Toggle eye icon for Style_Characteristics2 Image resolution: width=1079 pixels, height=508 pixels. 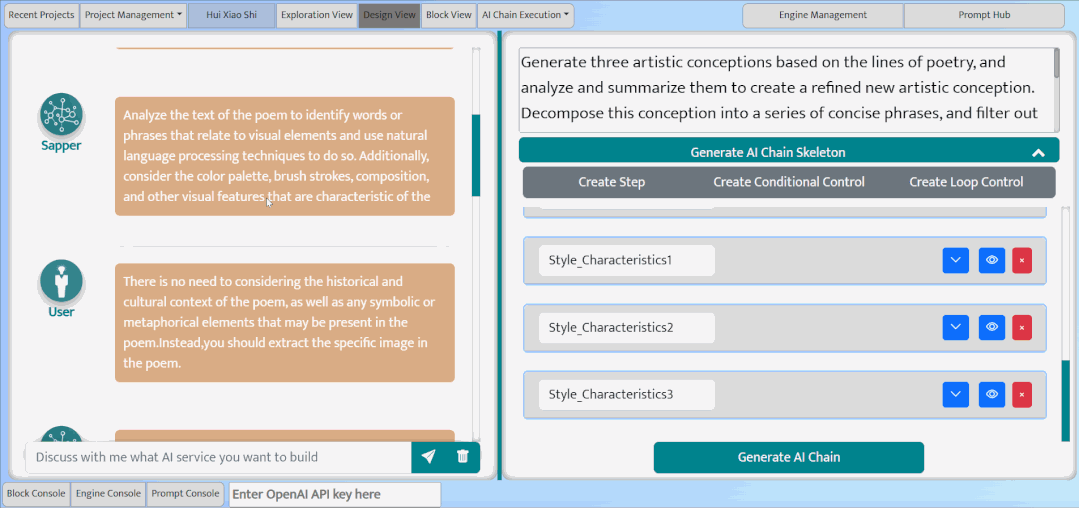pos(992,328)
